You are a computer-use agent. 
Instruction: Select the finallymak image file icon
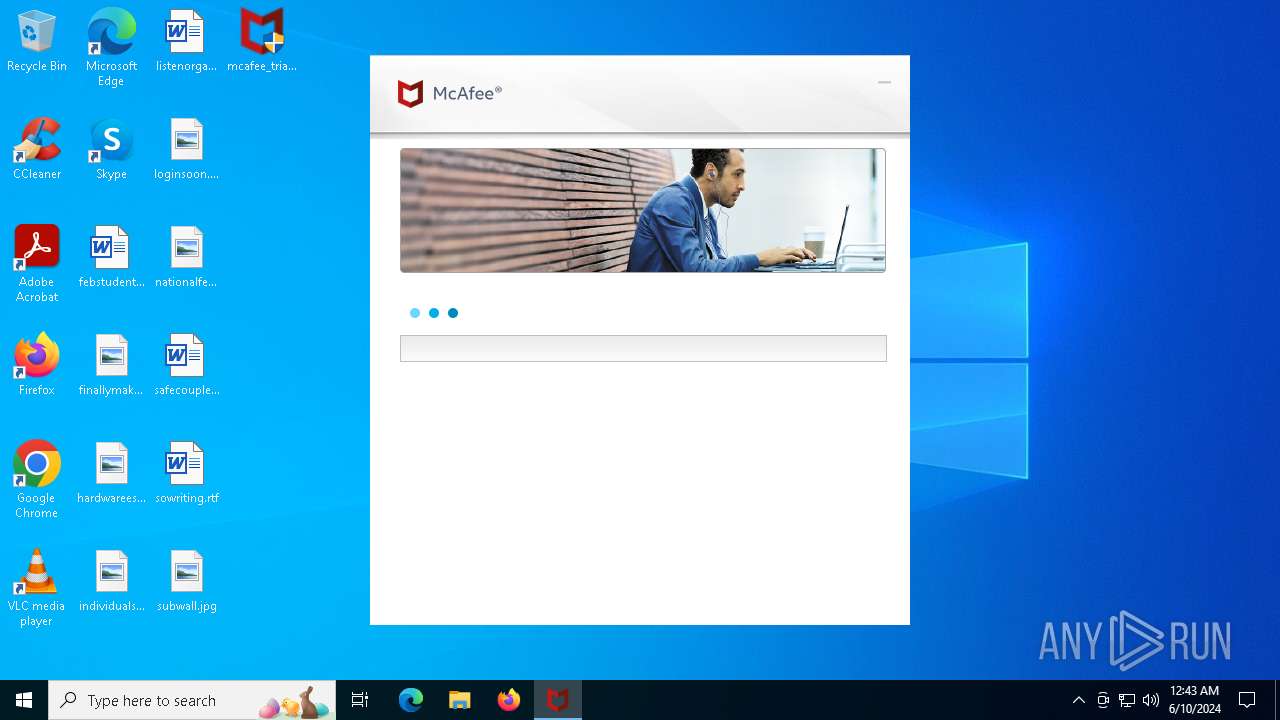(111, 366)
